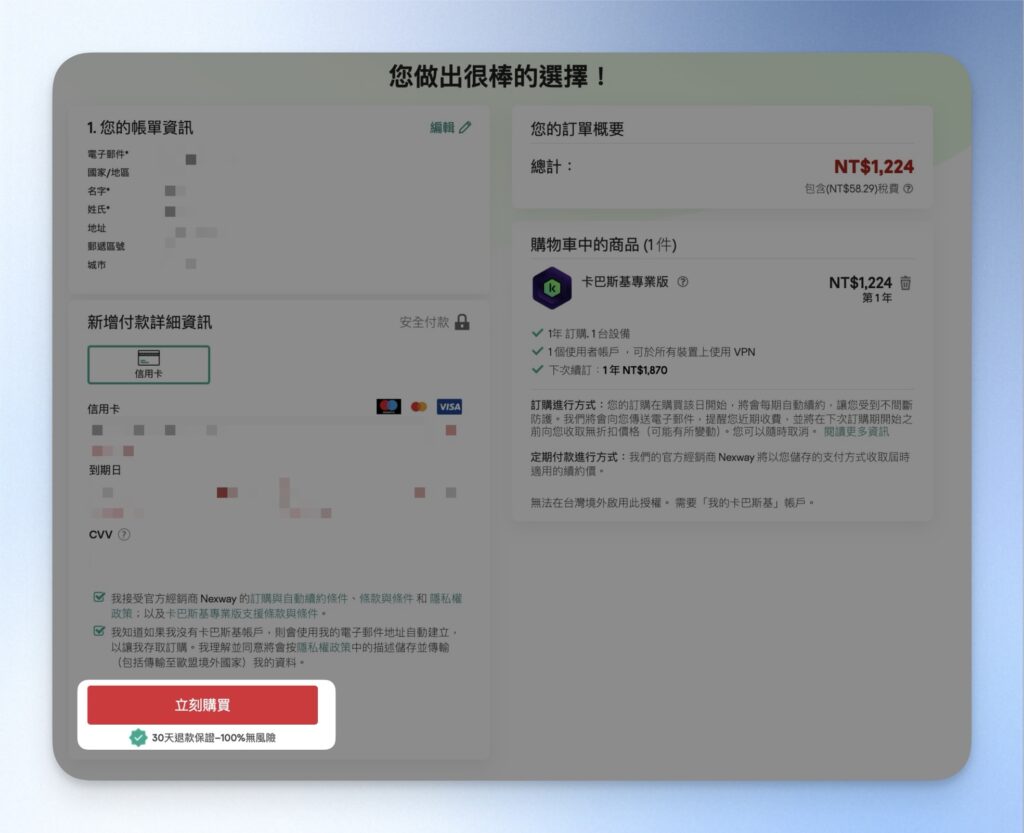The width and height of the screenshot is (1024, 833).
Task: Click the 到期日 expiry date label
Action: (104, 470)
